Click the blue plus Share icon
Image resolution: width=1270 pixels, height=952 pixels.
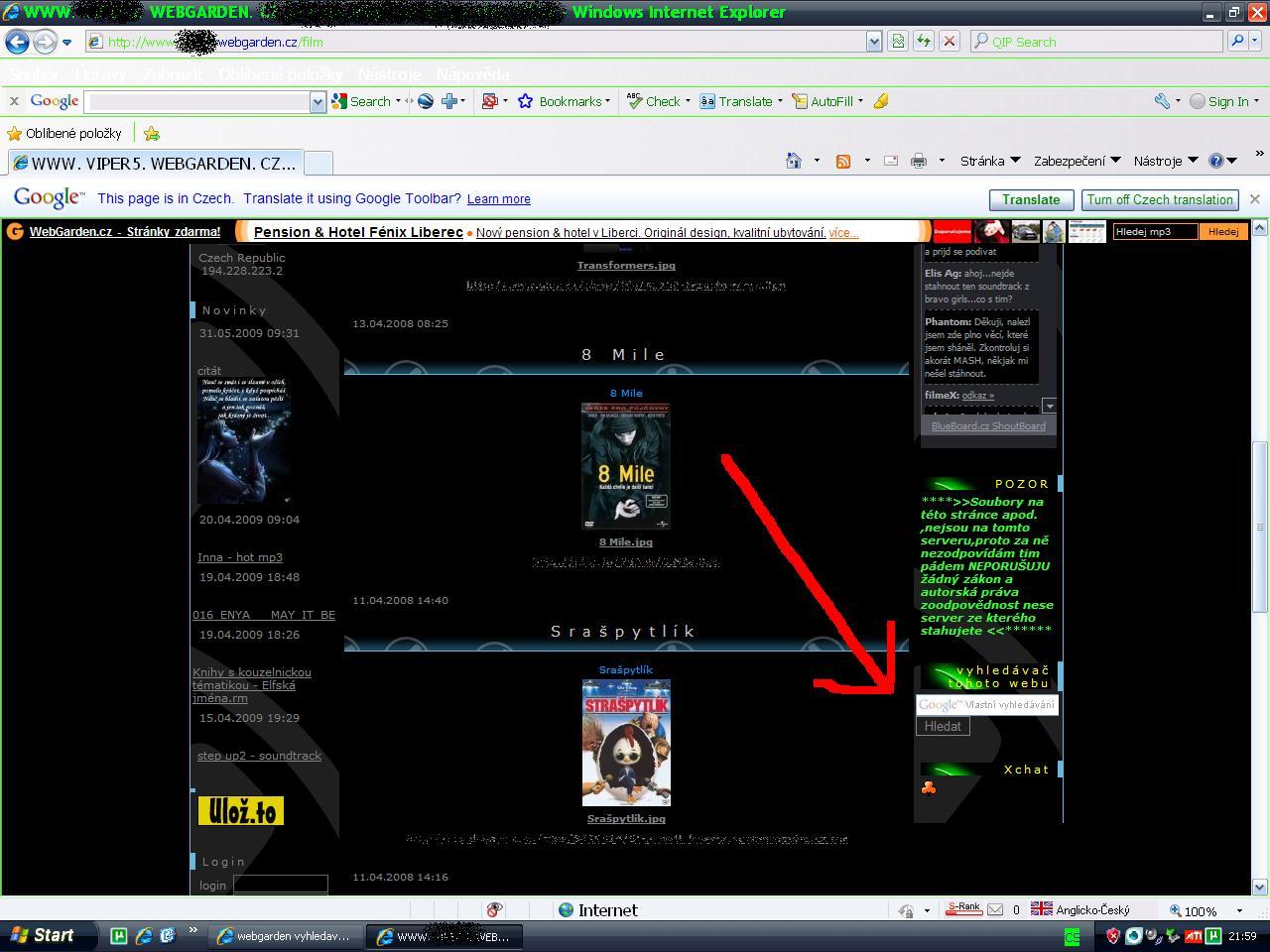[449, 101]
